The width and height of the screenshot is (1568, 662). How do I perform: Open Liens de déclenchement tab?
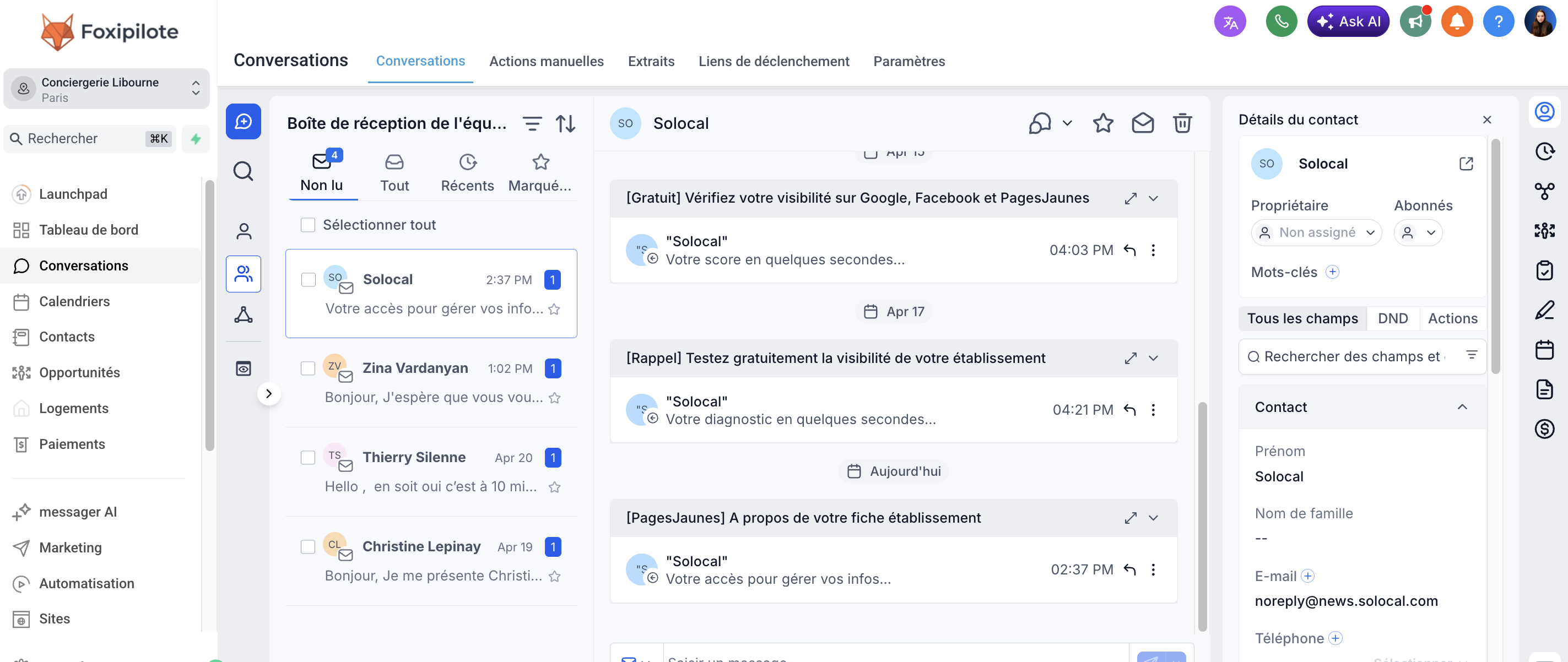[x=774, y=62]
